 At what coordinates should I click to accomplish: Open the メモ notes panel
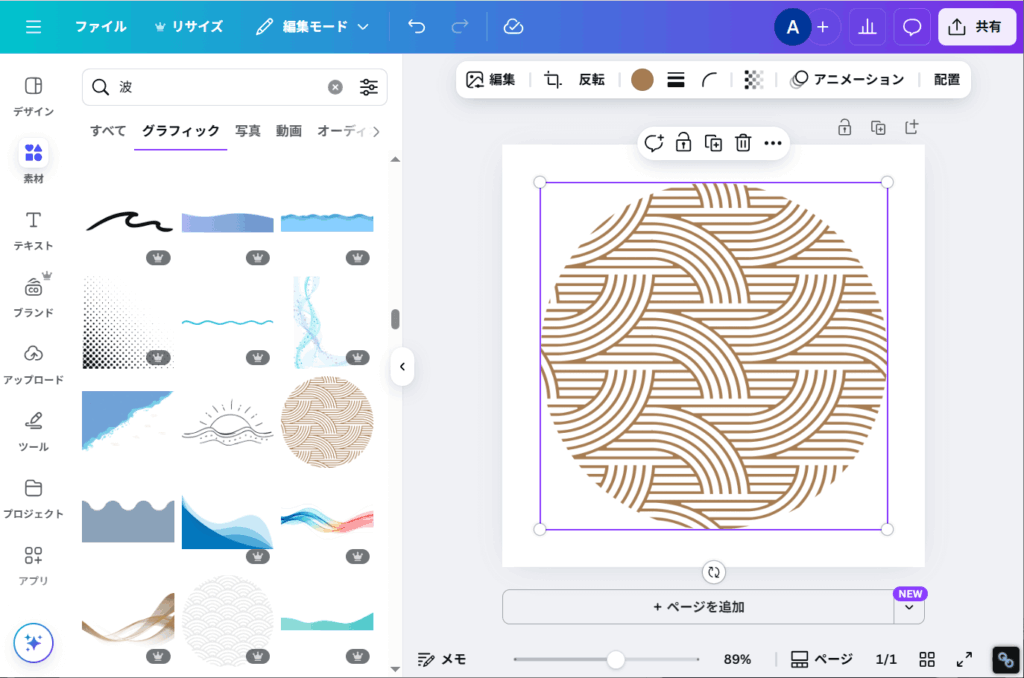click(442, 660)
